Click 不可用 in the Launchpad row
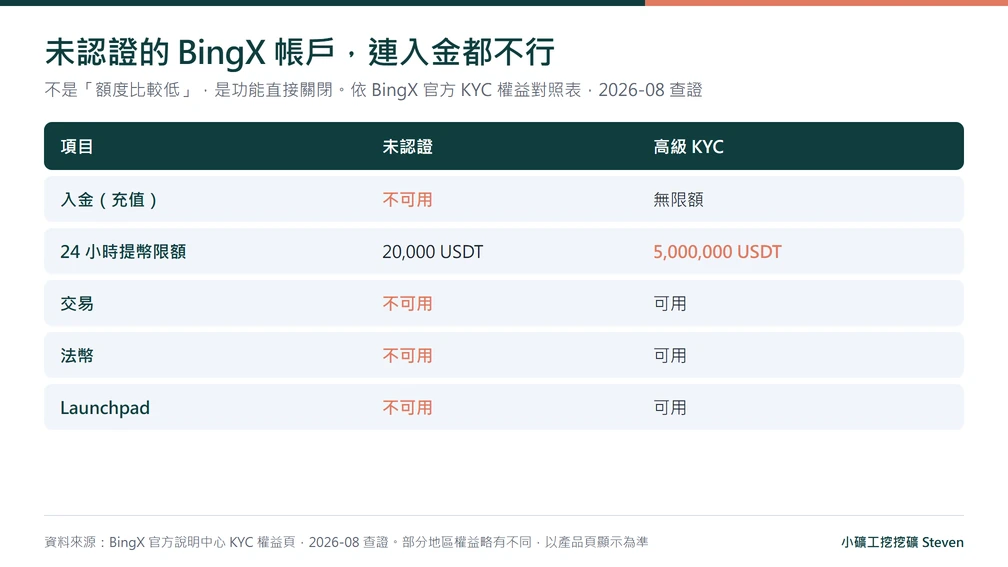Screen dimensions: 1008x567 [408, 408]
